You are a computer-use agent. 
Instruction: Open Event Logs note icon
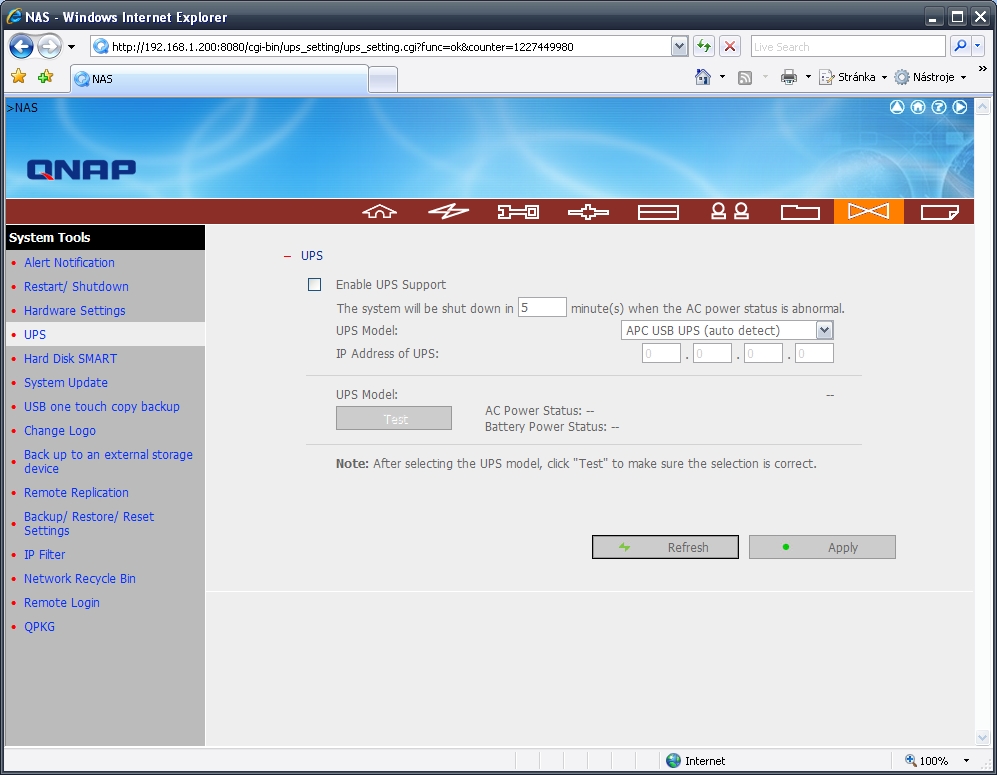coord(939,212)
